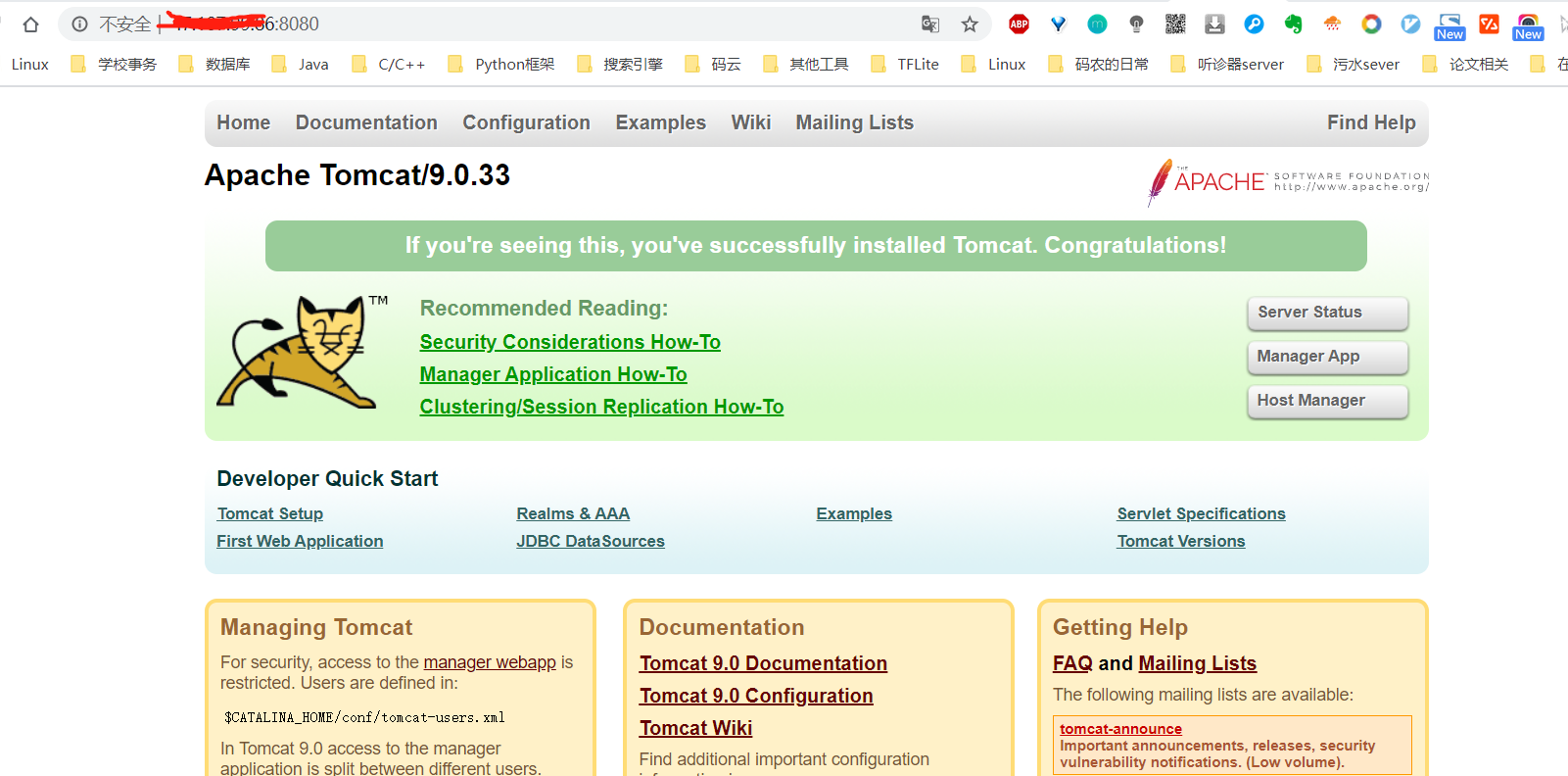Click Find Help in the nav bar
Image resolution: width=1568 pixels, height=776 pixels.
tap(1371, 122)
